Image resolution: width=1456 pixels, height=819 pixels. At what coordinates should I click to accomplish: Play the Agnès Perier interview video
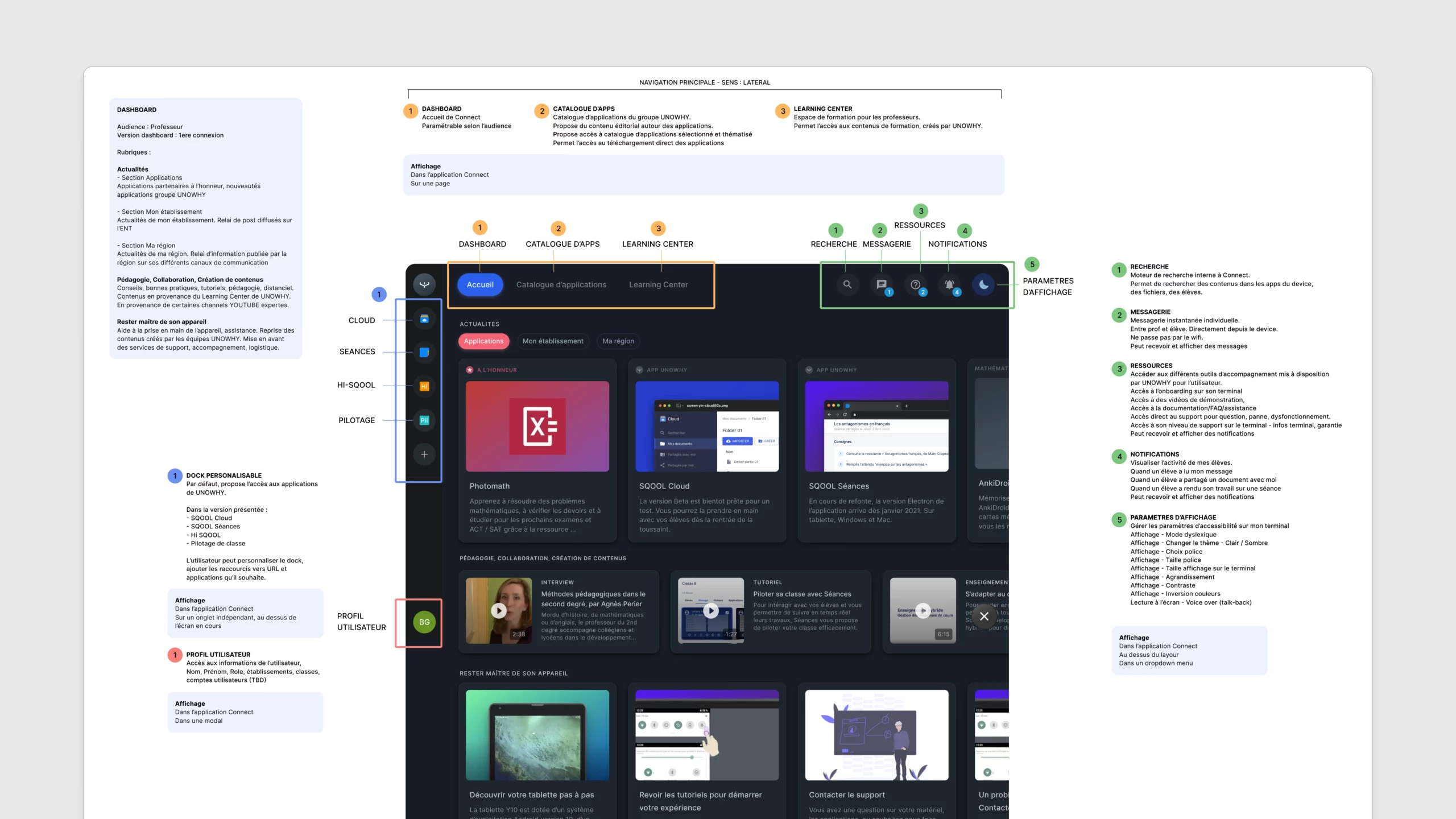pyautogui.click(x=499, y=611)
